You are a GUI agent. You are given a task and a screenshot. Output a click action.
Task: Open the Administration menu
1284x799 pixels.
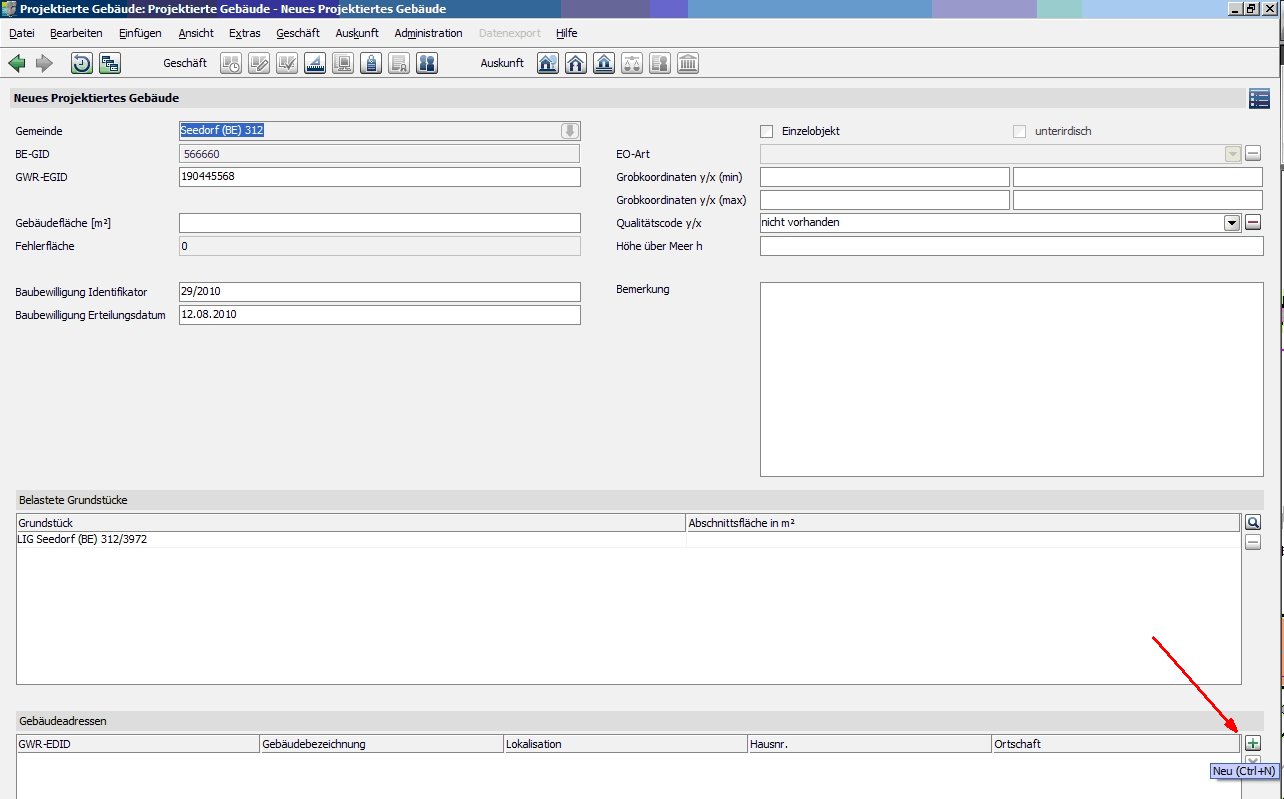(428, 33)
